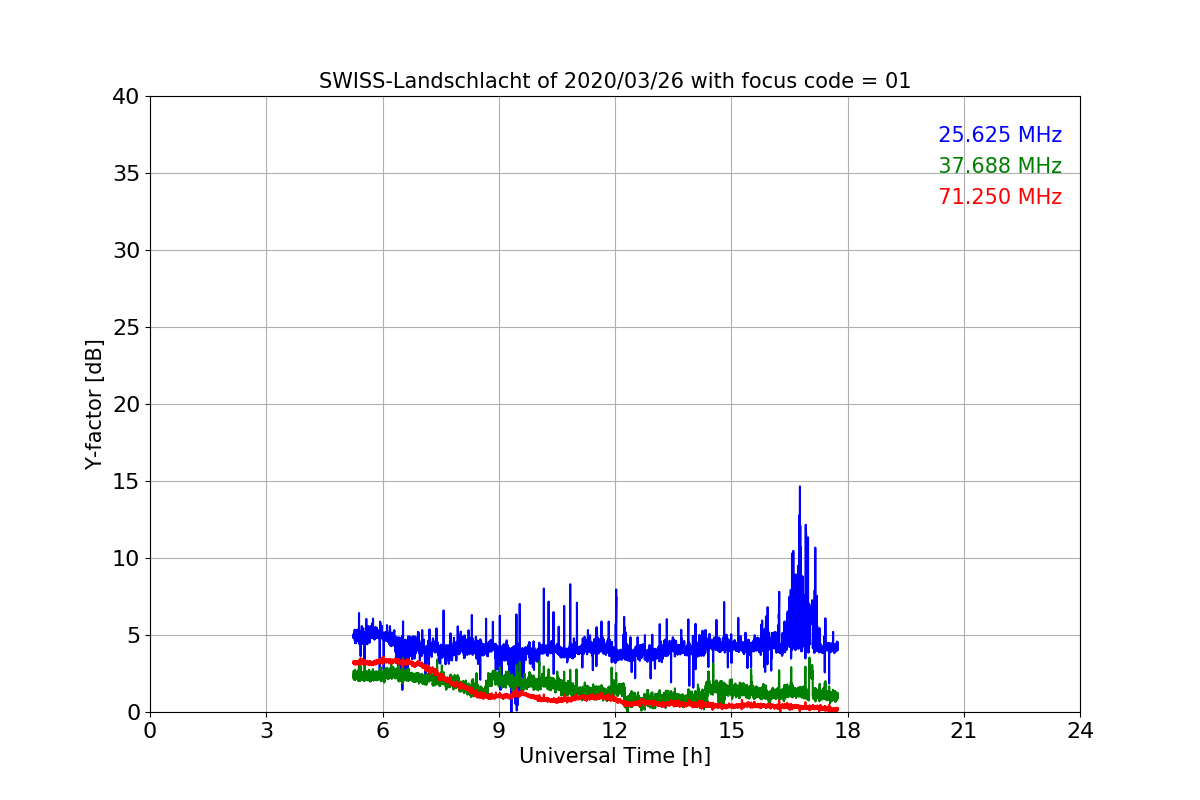Click the x-axis tick label 21
The height and width of the screenshot is (800, 1200).
pos(964,731)
